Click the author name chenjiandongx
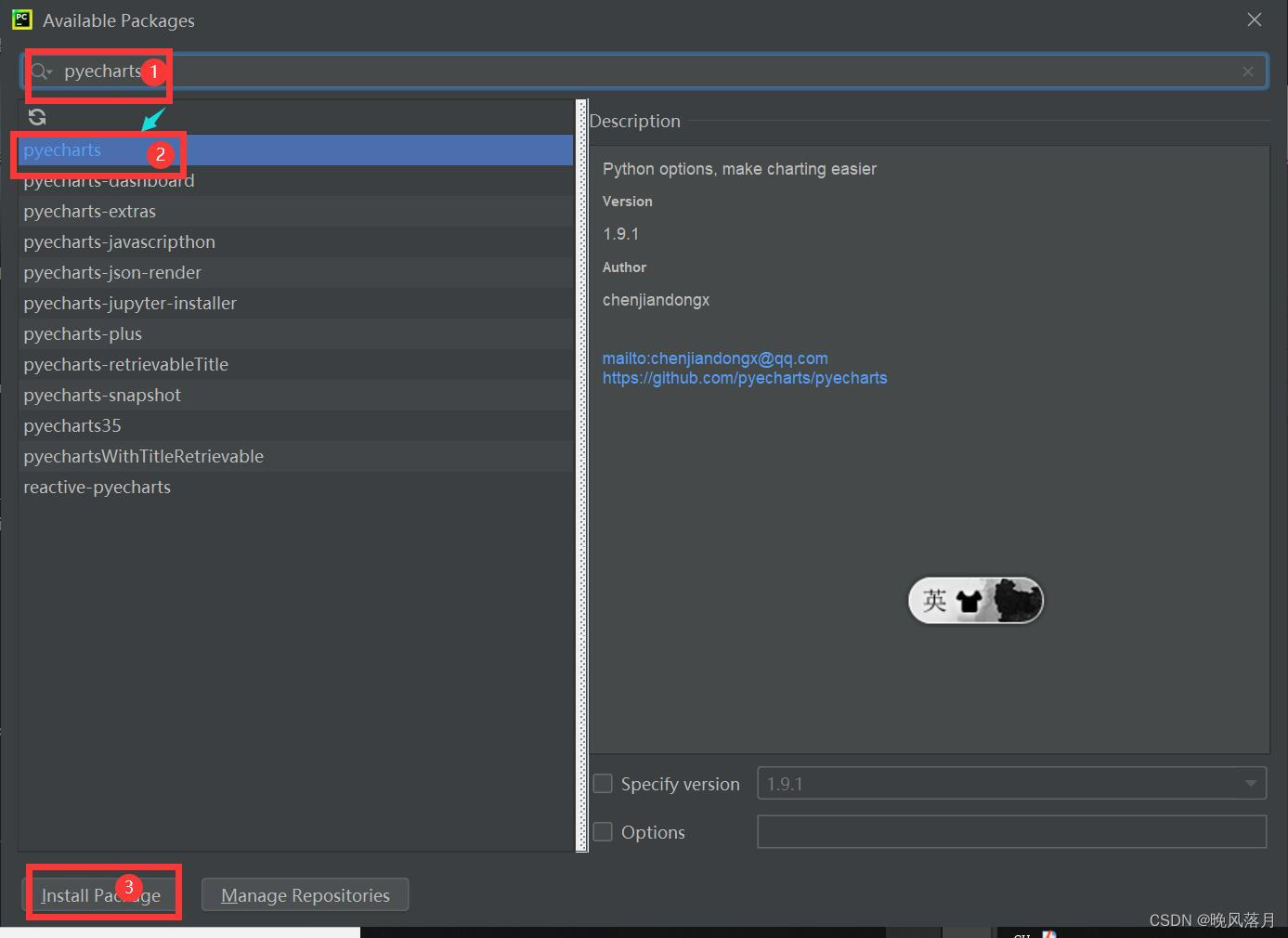Viewport: 1288px width, 938px height. pos(656,300)
